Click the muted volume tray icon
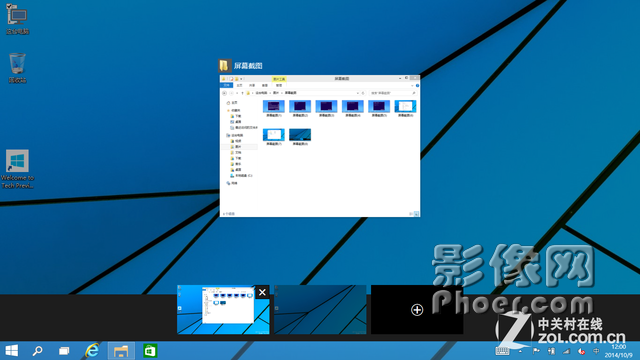The width and height of the screenshot is (640, 360). (581, 351)
